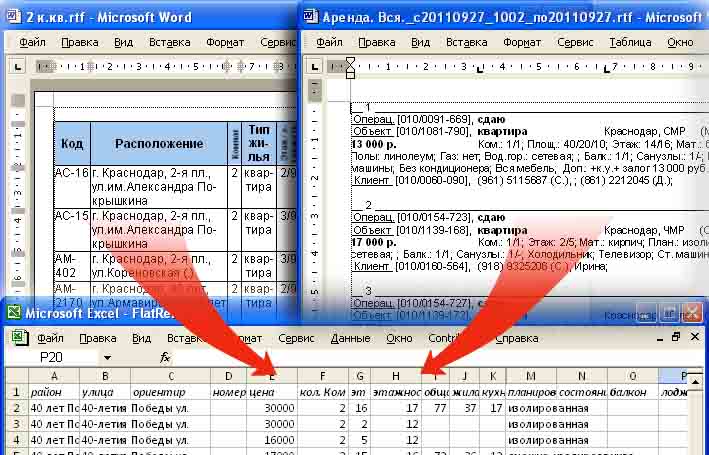The height and width of the screenshot is (455, 709).
Task: Click tab selector button on Аренда Word ruler
Action: 315,67
